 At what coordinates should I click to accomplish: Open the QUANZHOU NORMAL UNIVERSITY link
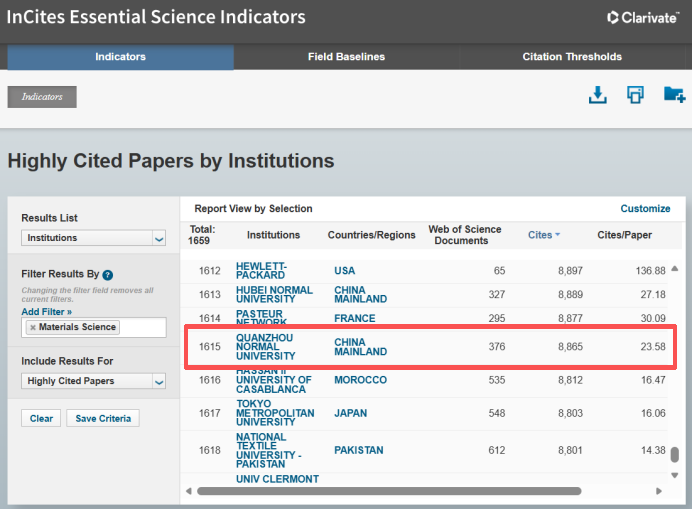point(265,347)
